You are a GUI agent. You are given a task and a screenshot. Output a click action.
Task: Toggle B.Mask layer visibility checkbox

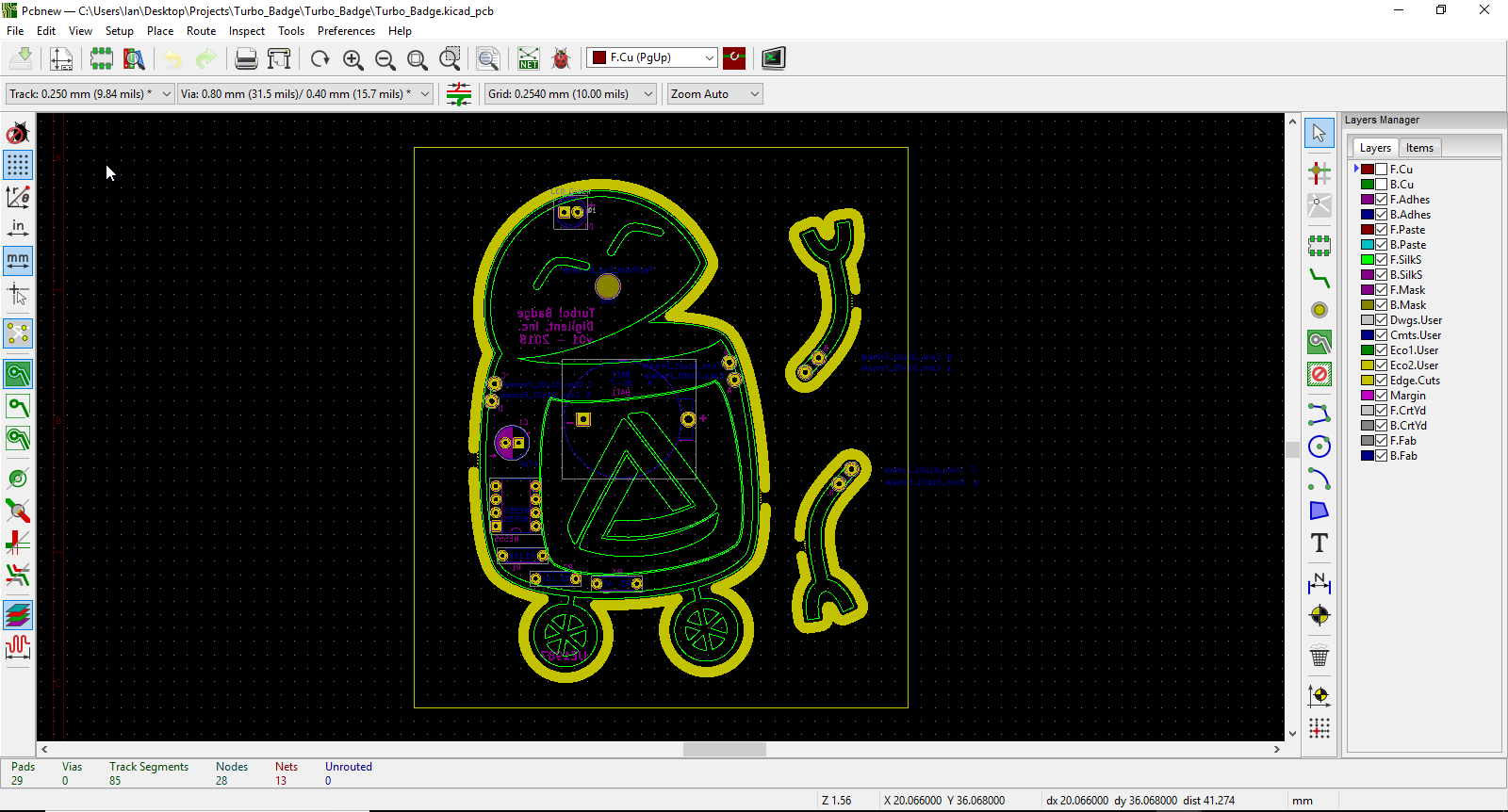tap(1381, 305)
